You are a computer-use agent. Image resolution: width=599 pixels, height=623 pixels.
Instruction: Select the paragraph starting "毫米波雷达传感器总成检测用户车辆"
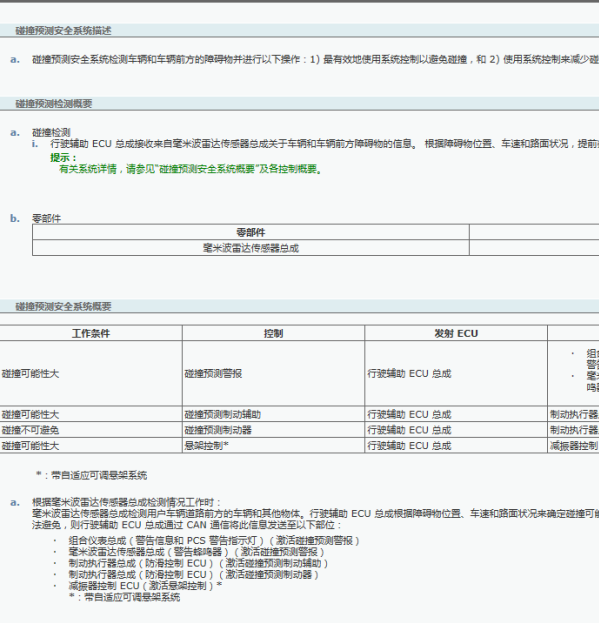click(315, 514)
